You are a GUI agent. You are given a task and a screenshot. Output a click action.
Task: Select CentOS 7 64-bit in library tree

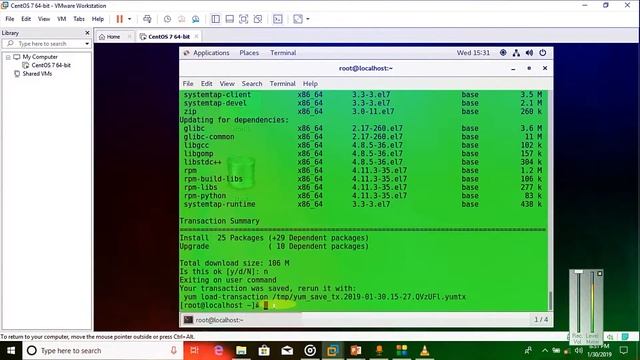click(51, 65)
